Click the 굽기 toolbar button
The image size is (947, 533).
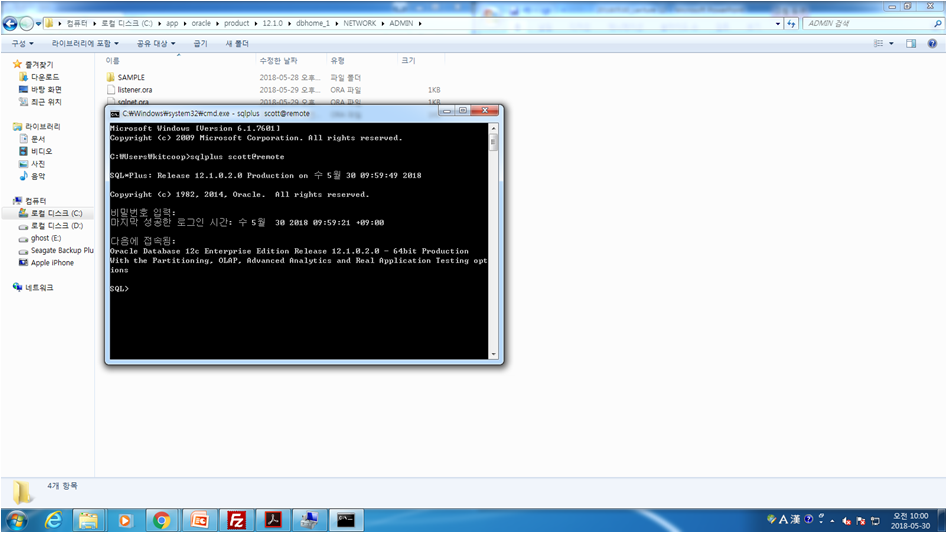(x=200, y=43)
